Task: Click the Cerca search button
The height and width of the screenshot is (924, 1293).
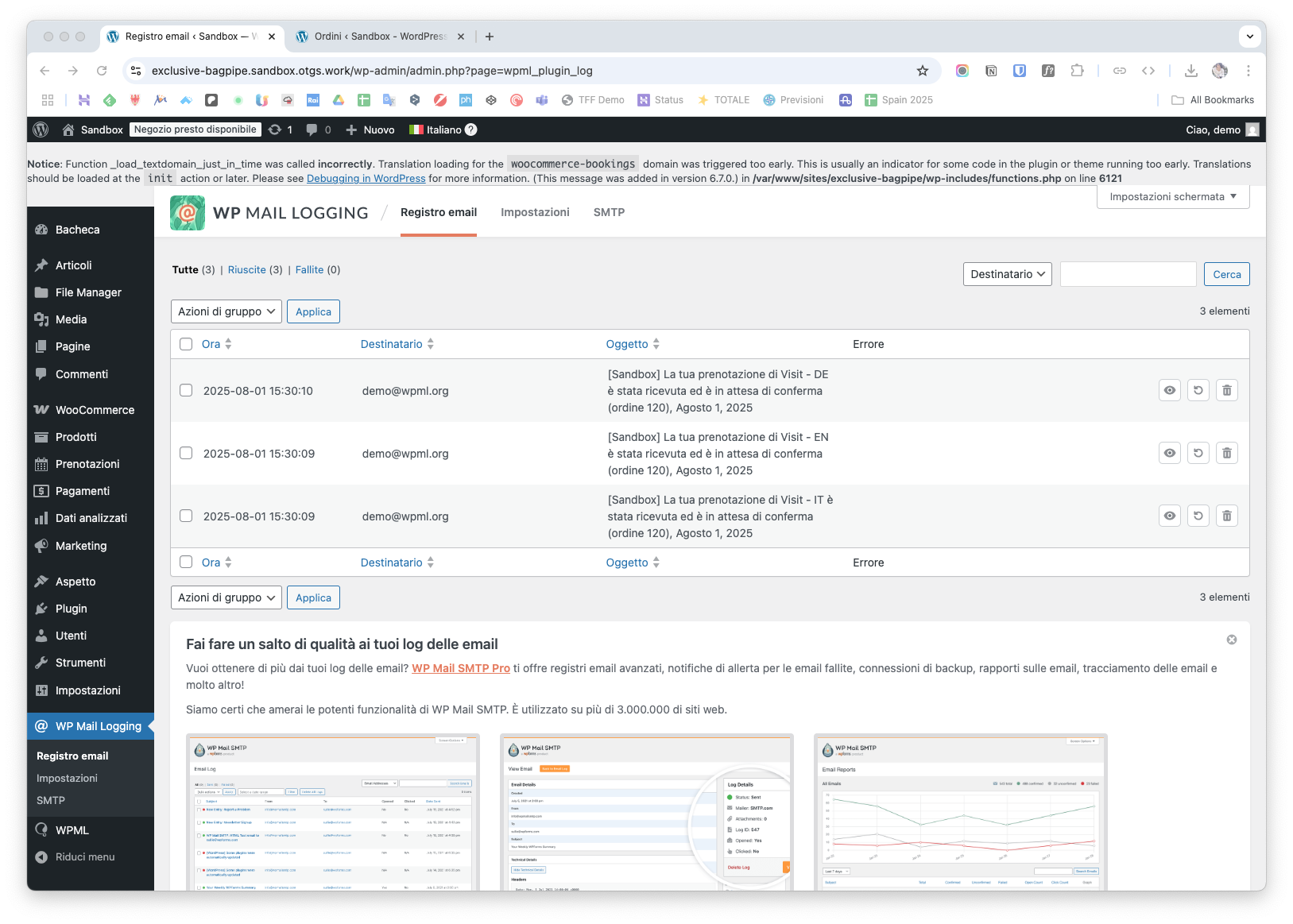Action: pyautogui.click(x=1226, y=274)
